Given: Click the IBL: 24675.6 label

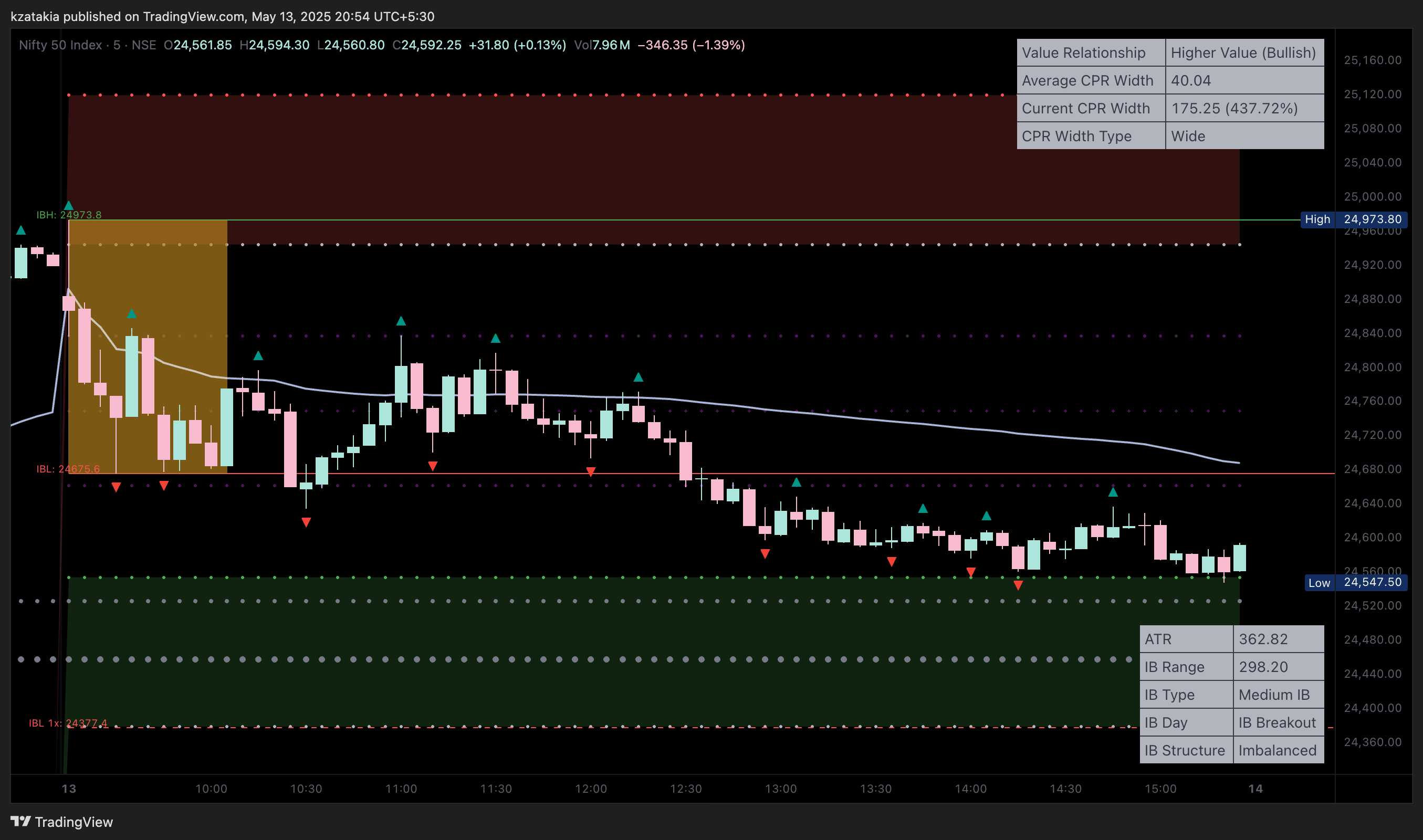Looking at the screenshot, I should (68, 469).
